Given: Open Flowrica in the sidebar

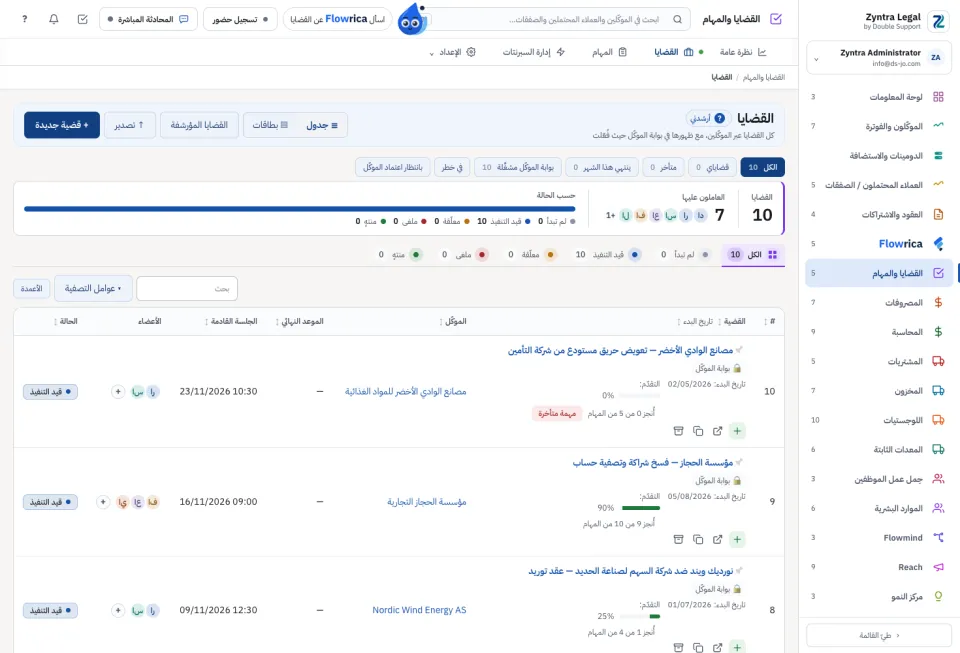Looking at the screenshot, I should [879, 244].
